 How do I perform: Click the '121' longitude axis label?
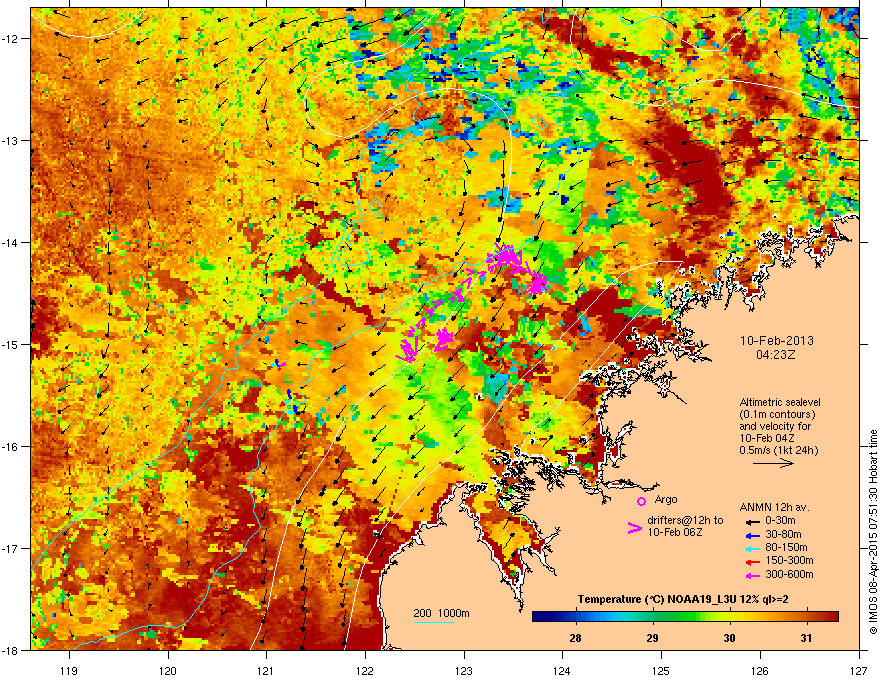[266, 671]
